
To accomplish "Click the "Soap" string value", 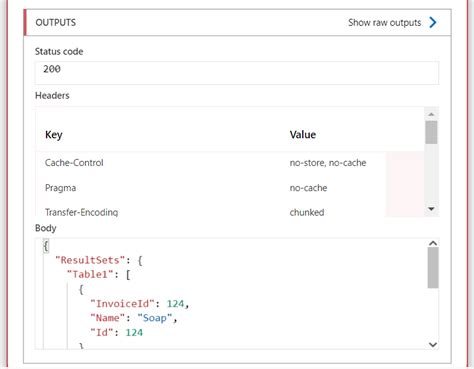I will click(x=155, y=318).
